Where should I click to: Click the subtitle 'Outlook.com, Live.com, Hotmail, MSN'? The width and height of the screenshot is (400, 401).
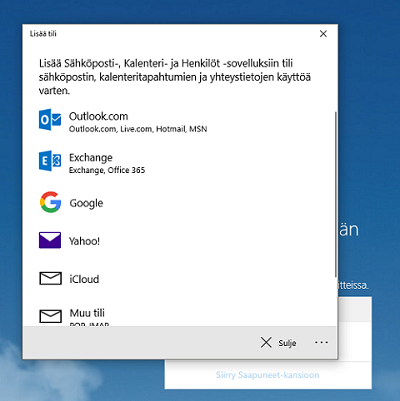tap(138, 129)
